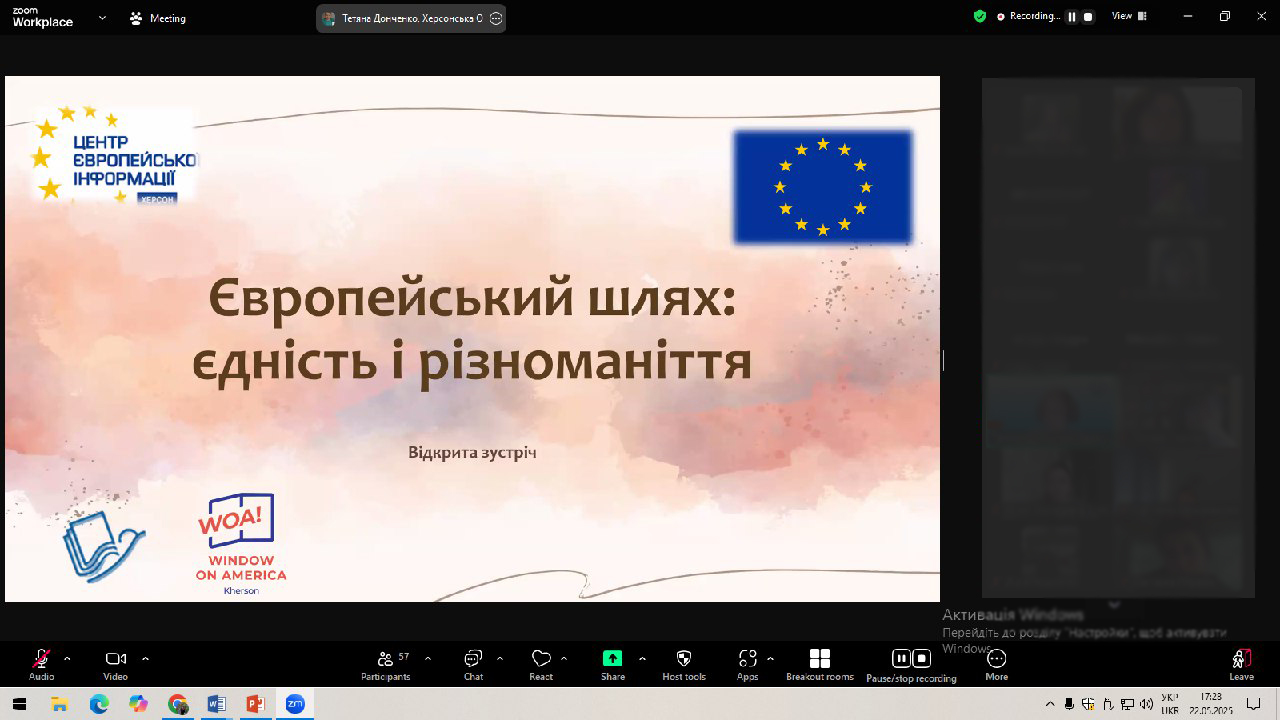
Task: Click Leave meeting button
Action: [1241, 664]
